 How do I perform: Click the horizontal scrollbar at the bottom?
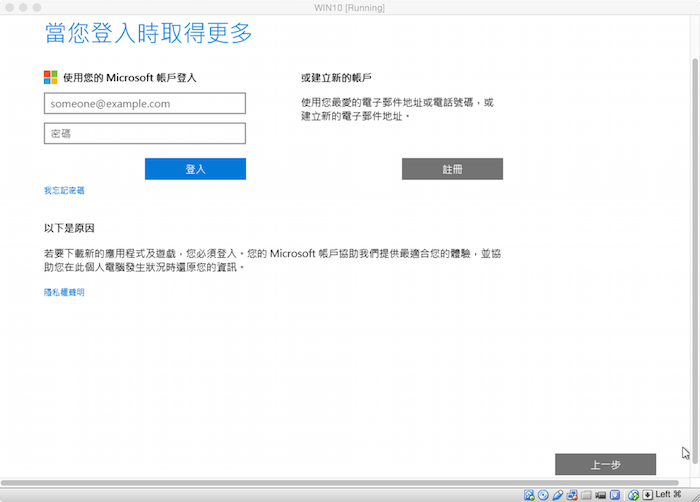(339, 483)
